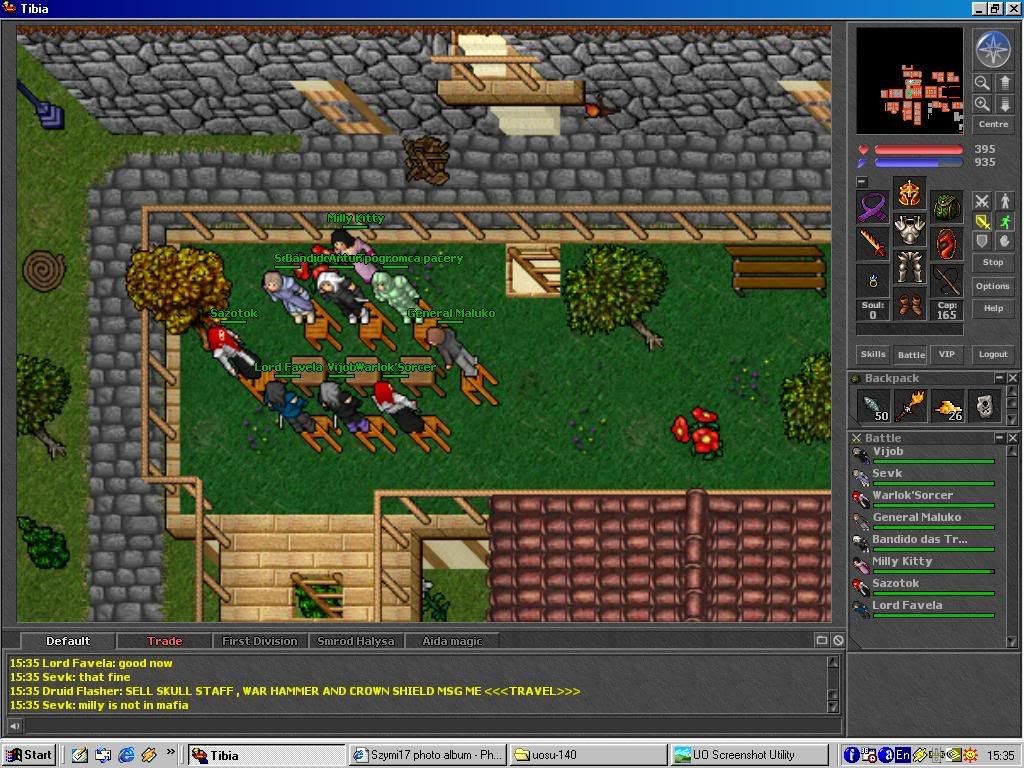Viewport: 1024px width, 768px height.
Task: Expand hidden Quick Launch icons chevron
Action: [x=170, y=752]
